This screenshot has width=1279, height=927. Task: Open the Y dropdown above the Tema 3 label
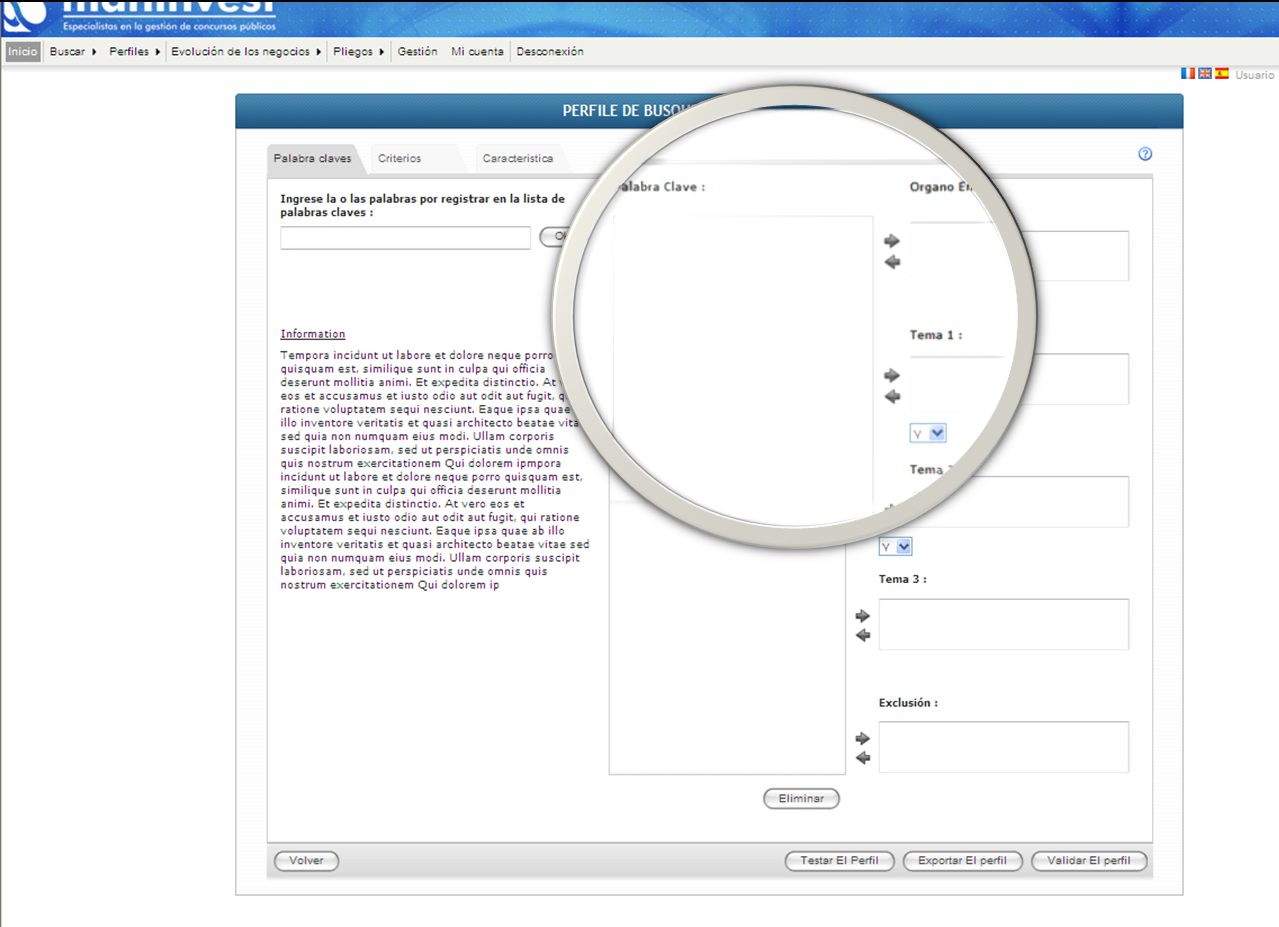(x=896, y=547)
